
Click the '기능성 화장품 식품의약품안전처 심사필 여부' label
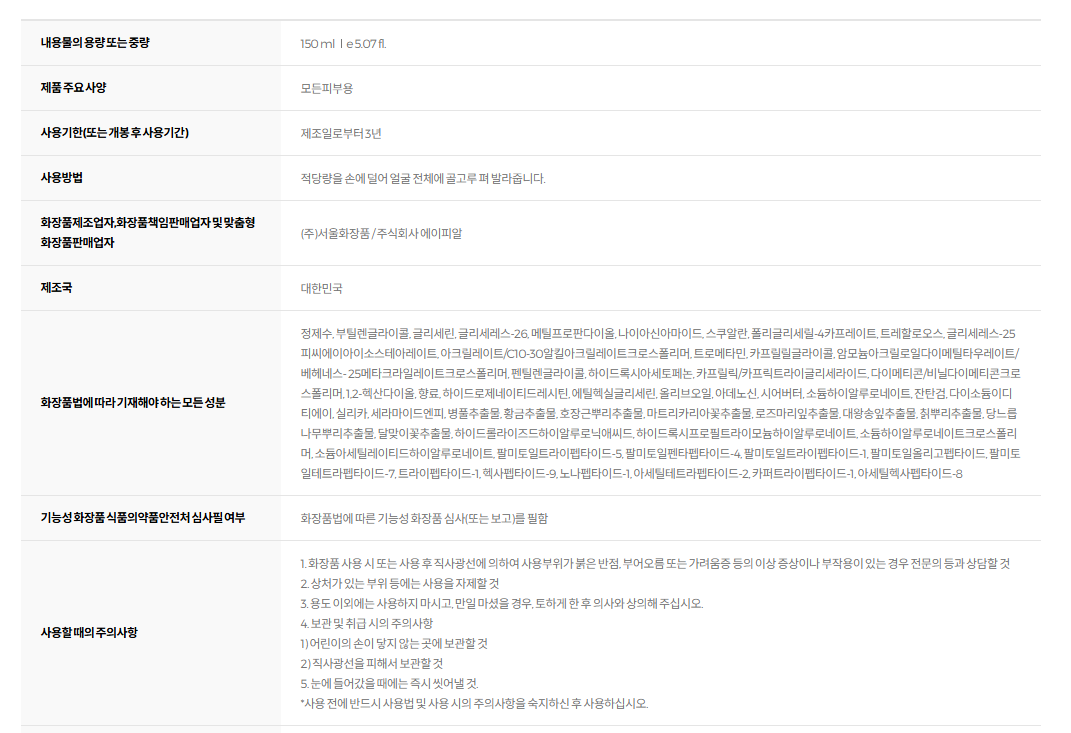(143, 518)
